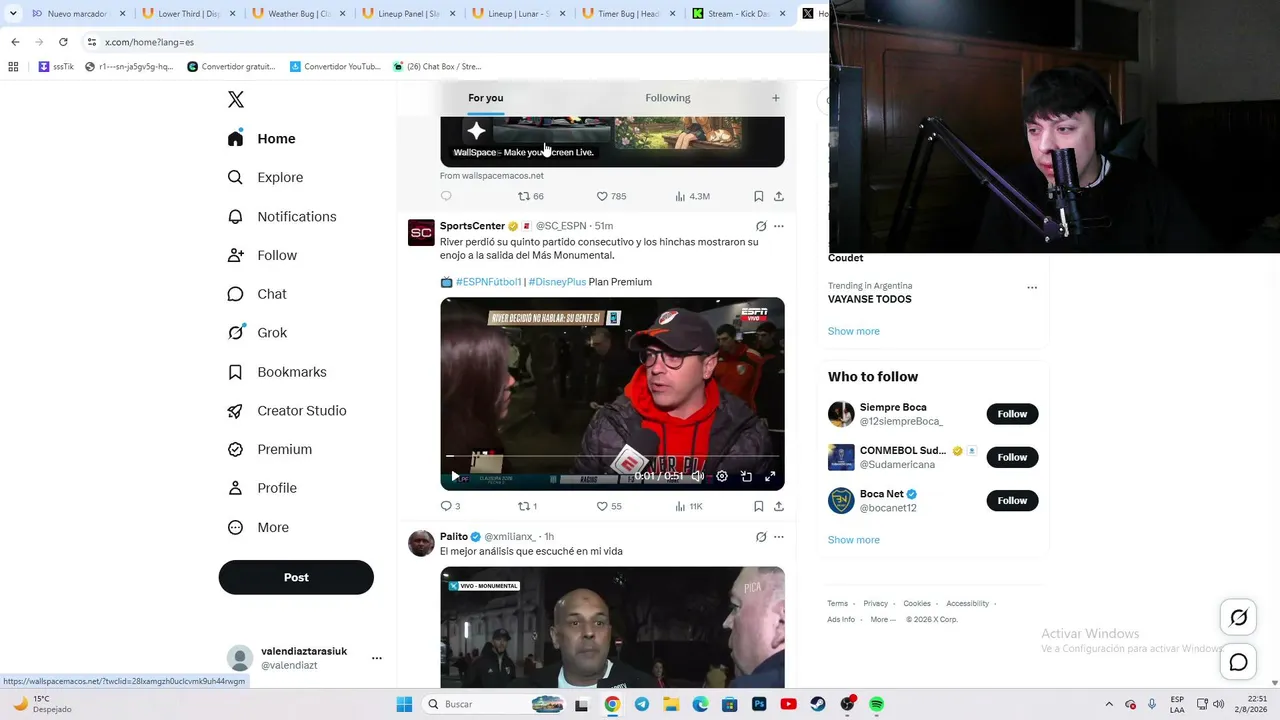Select the For you timeline tab

[x=486, y=98]
